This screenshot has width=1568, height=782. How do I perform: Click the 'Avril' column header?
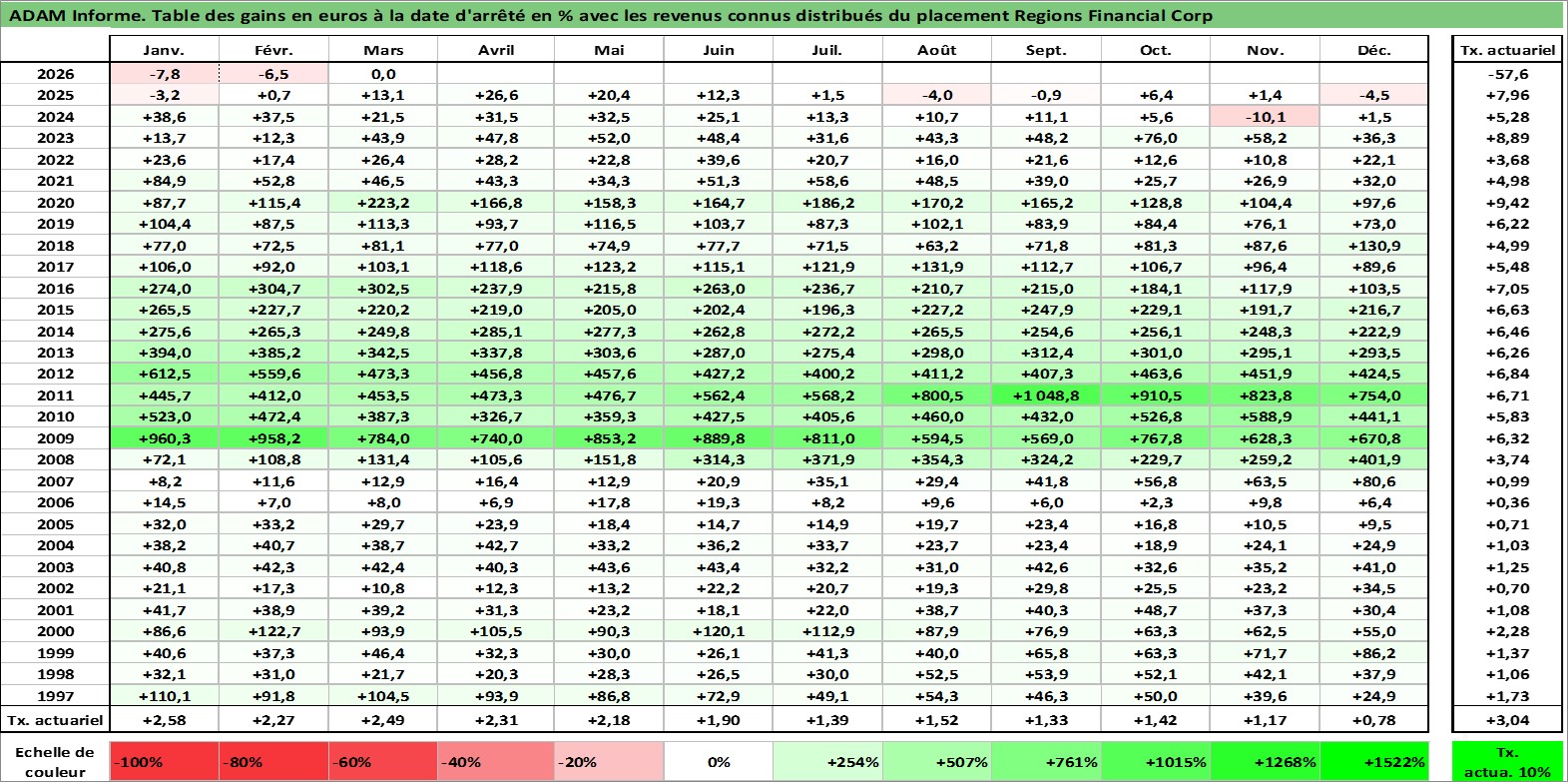coord(496,50)
